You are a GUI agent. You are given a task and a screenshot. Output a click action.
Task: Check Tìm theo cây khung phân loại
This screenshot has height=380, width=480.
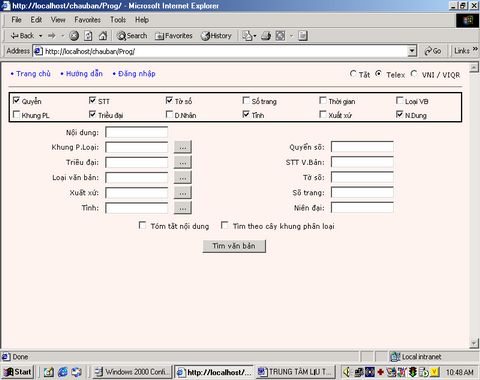[x=225, y=225]
